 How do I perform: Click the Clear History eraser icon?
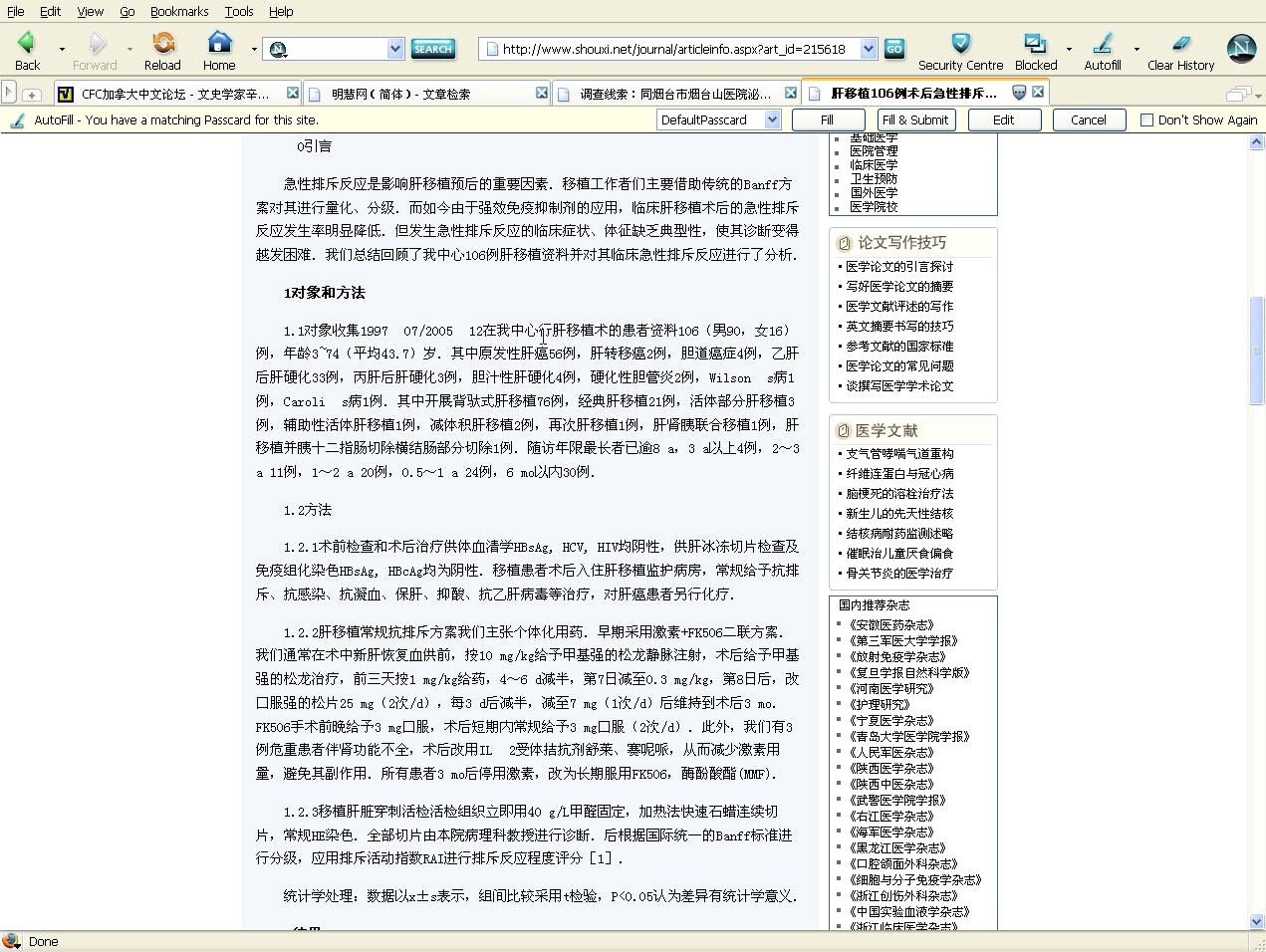(1180, 44)
